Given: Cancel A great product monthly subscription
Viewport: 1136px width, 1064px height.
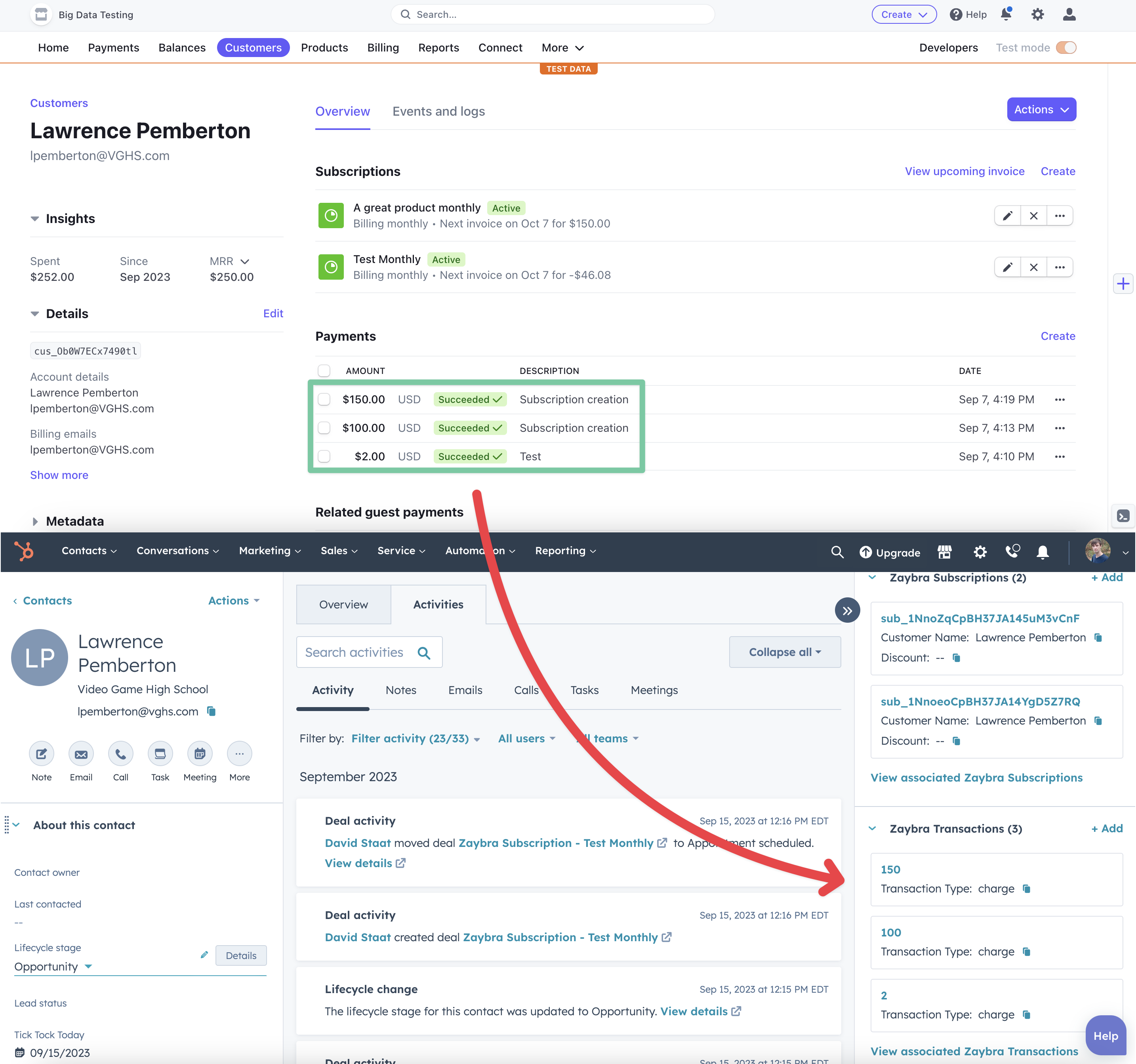Looking at the screenshot, I should pos(1034,215).
